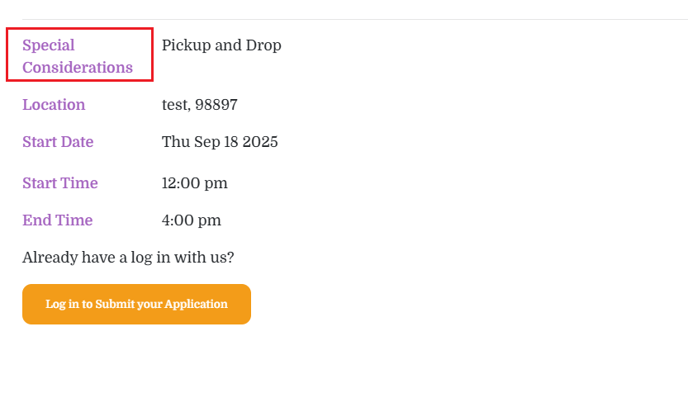The height and width of the screenshot is (393, 688).
Task: Select the word Drop in considerations value
Action: 263,46
